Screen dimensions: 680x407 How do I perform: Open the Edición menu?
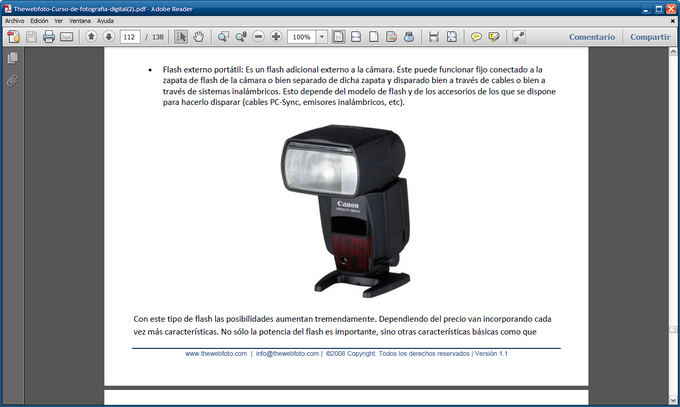coord(39,20)
